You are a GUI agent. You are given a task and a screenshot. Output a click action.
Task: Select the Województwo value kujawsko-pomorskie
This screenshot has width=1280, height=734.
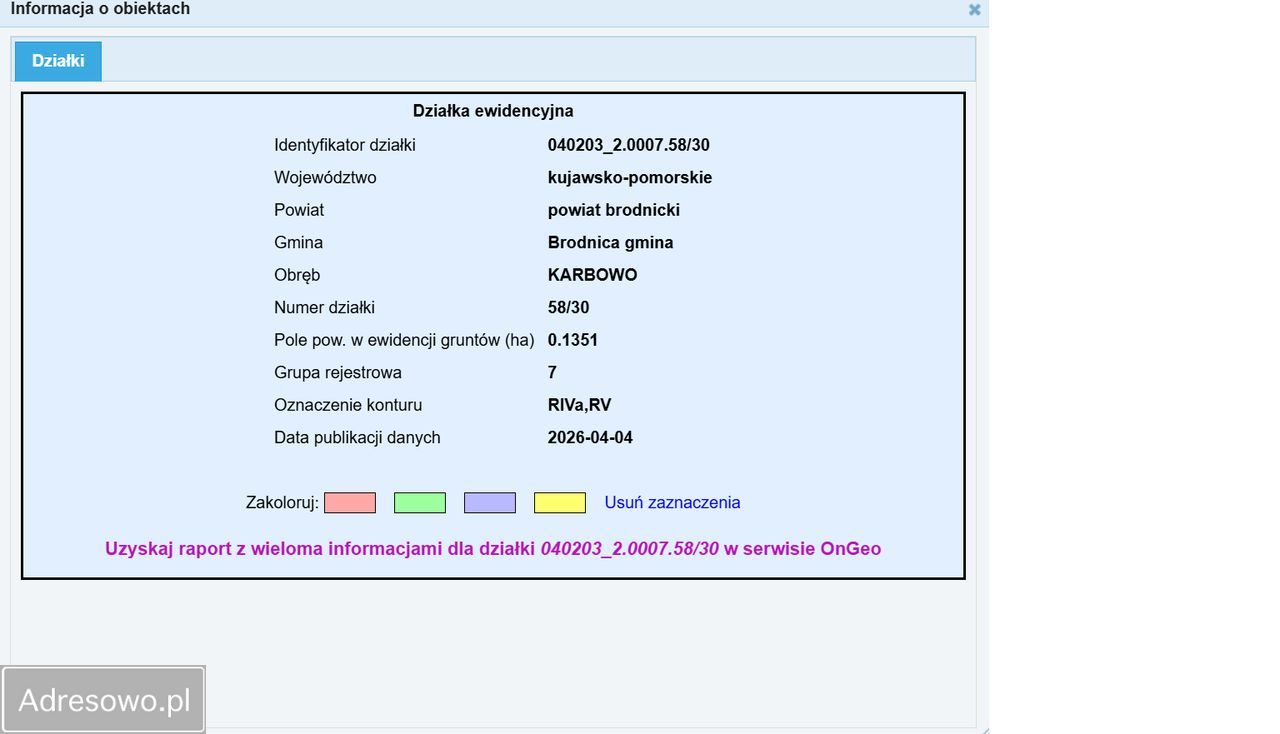point(630,177)
